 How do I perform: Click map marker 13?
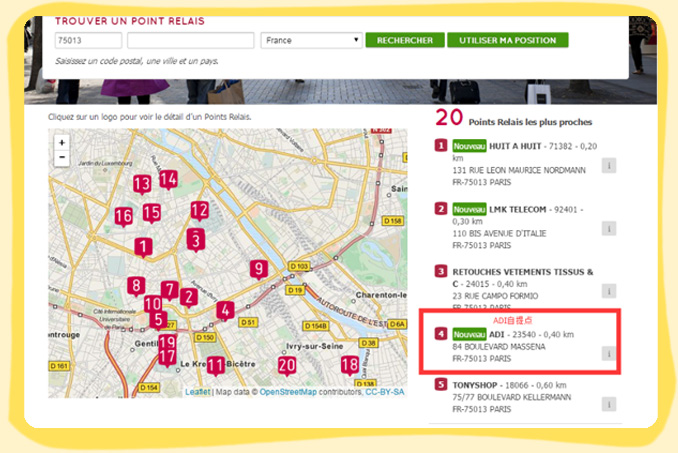142,184
